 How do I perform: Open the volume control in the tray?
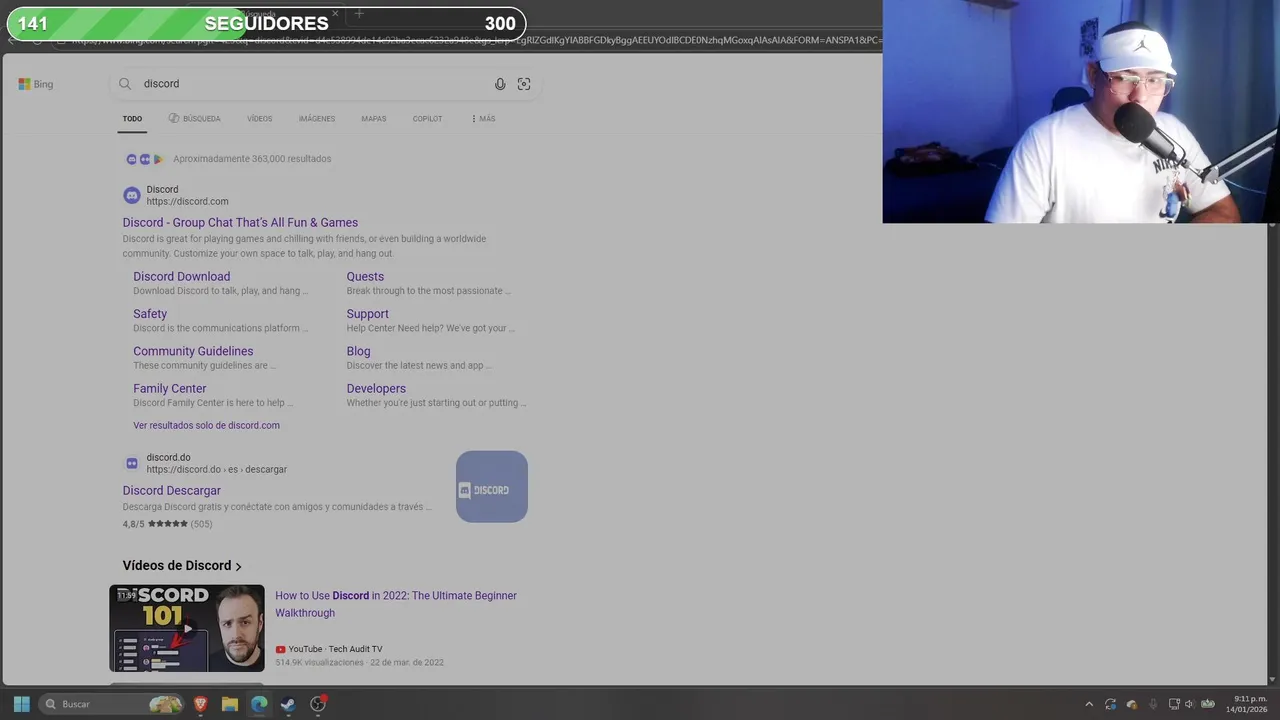coord(1189,704)
